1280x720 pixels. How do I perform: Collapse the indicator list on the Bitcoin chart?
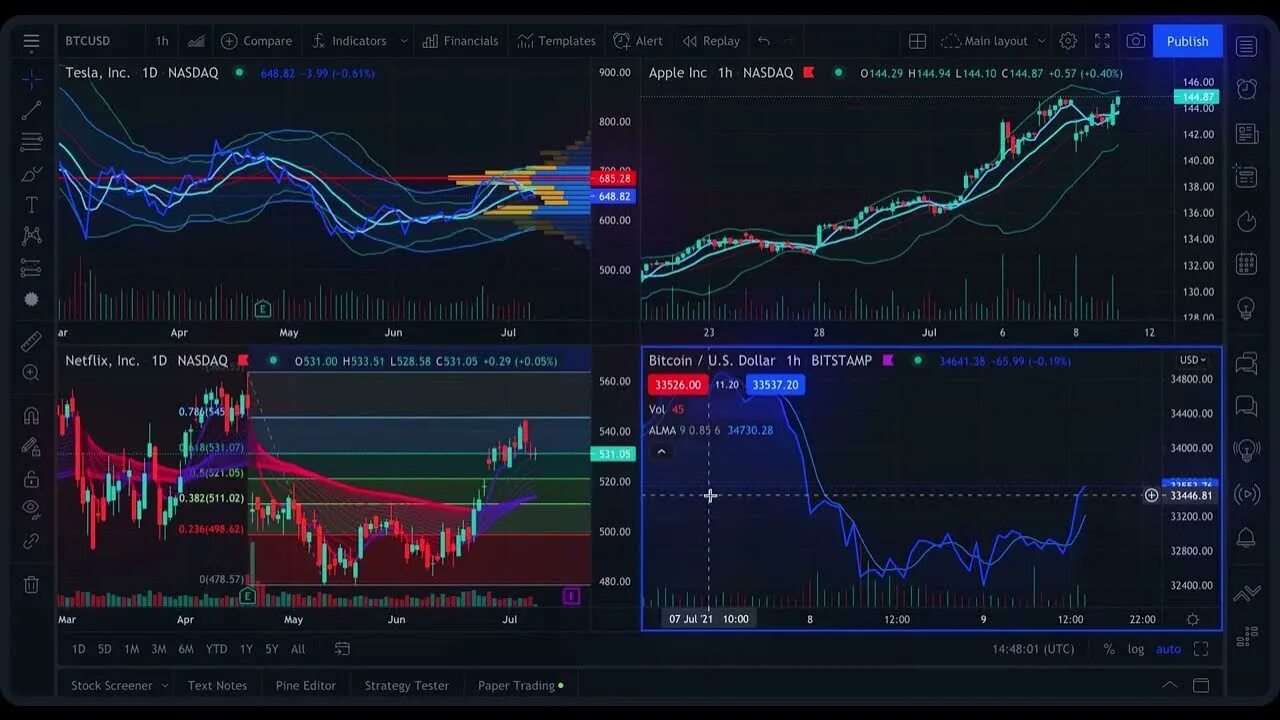[661, 452]
